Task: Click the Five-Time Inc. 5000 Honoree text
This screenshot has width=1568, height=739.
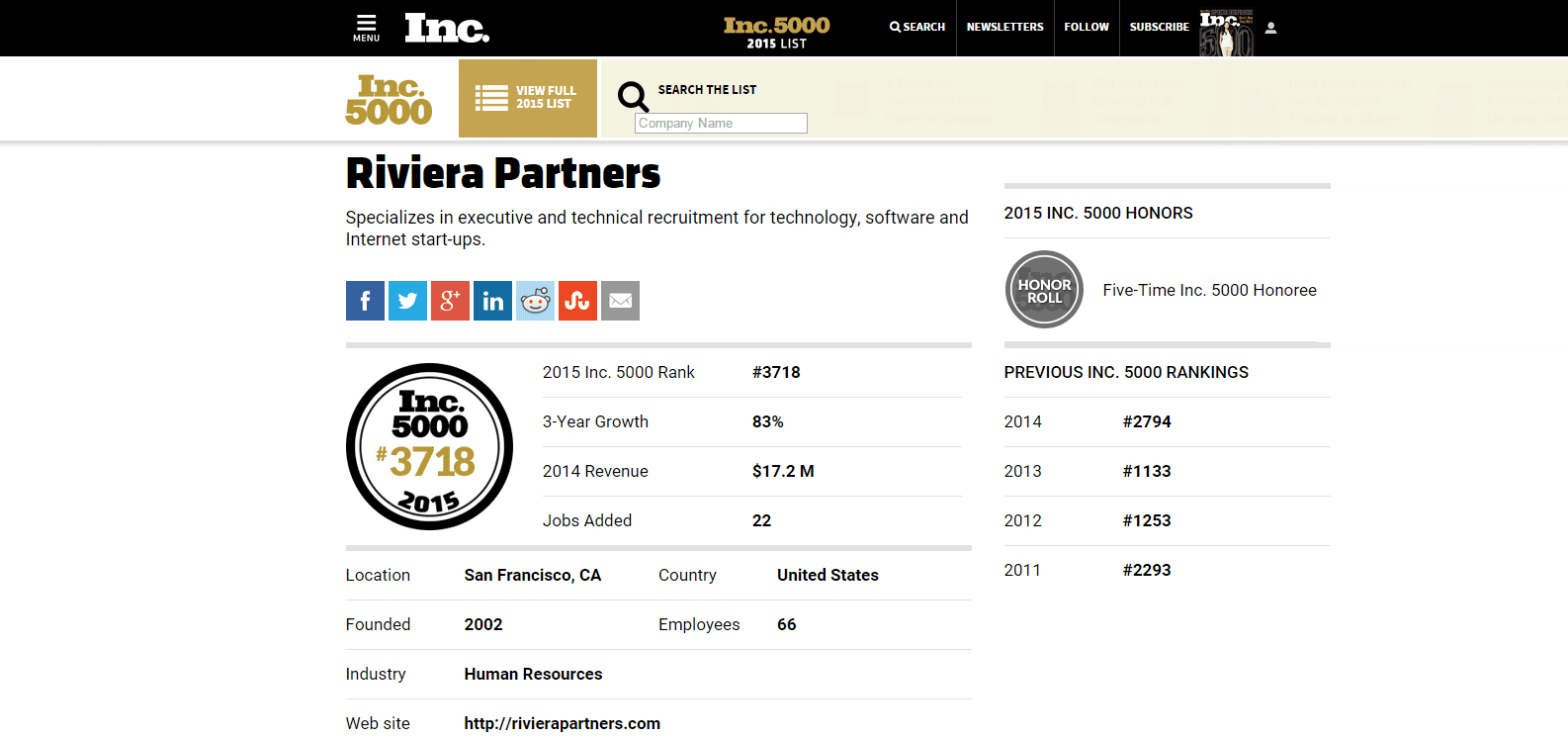Action: [1209, 290]
